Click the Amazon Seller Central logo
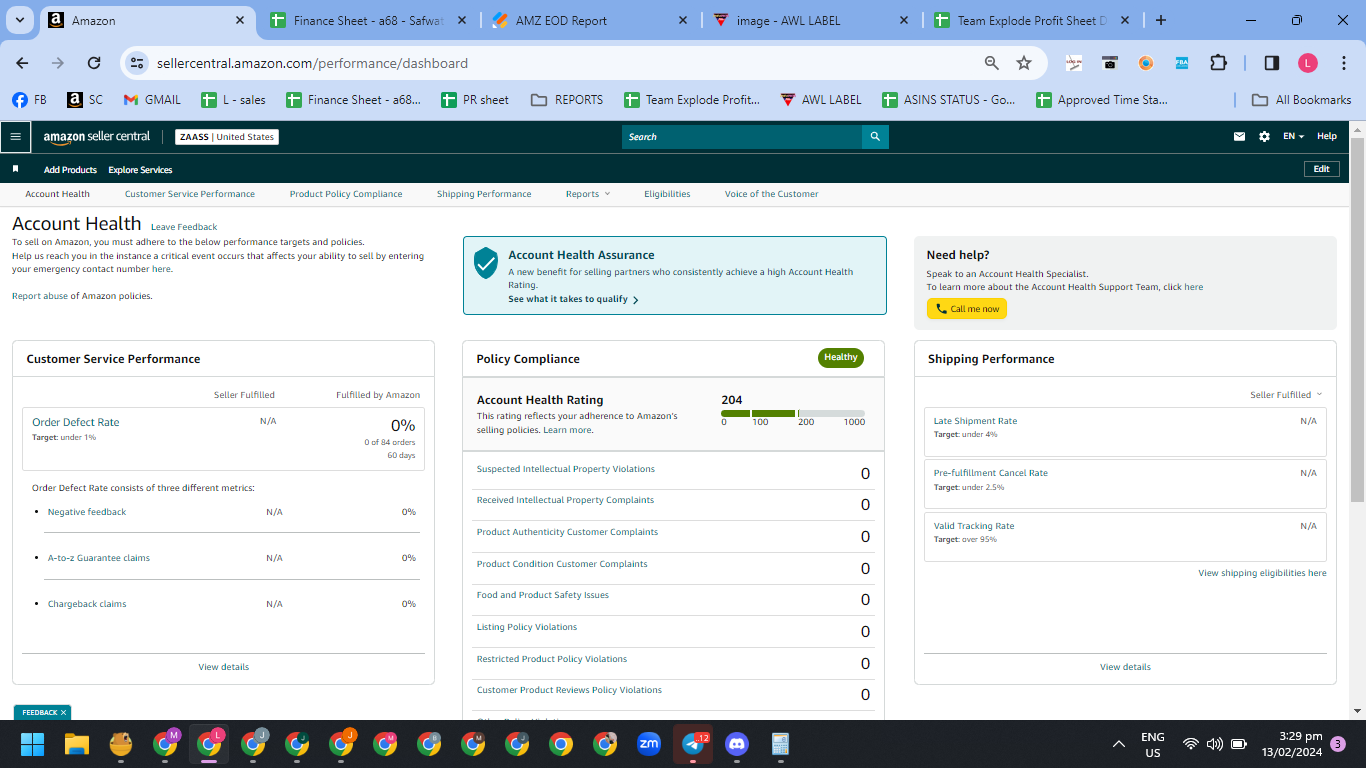Viewport: 1366px width, 768px height. [97, 137]
